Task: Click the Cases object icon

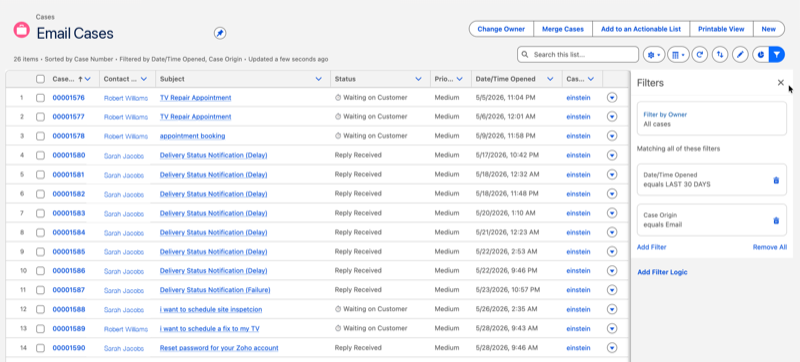Action: [x=21, y=30]
